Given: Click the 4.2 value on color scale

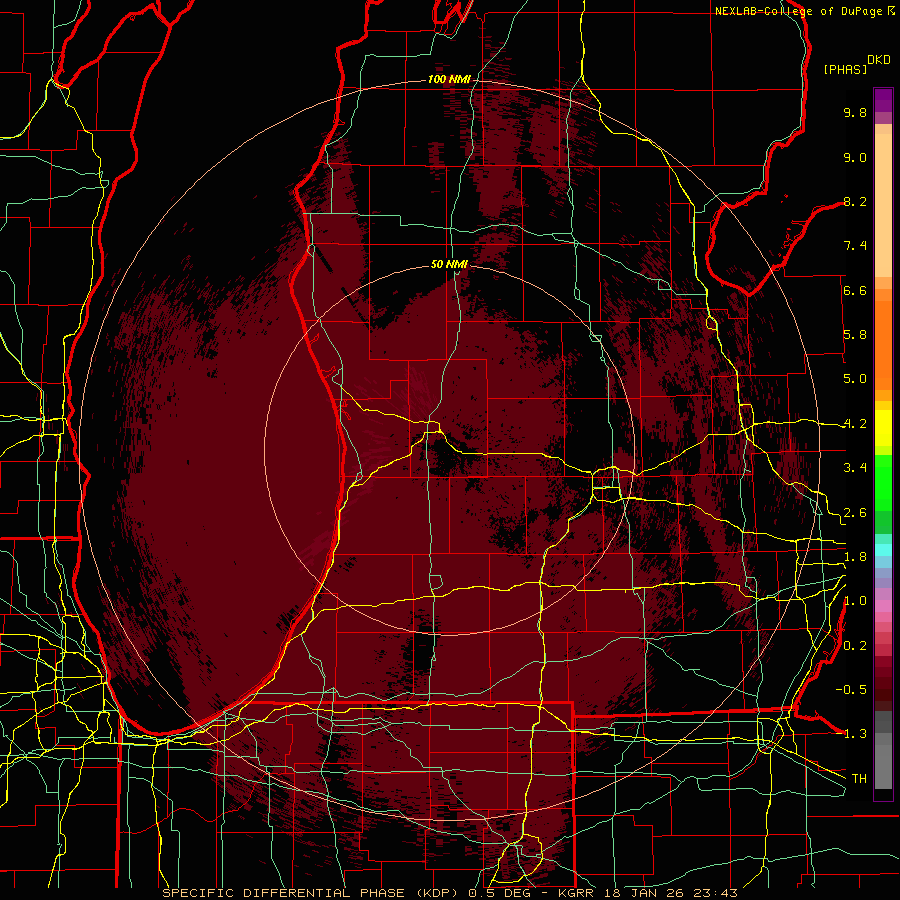Looking at the screenshot, I should coord(855,424).
